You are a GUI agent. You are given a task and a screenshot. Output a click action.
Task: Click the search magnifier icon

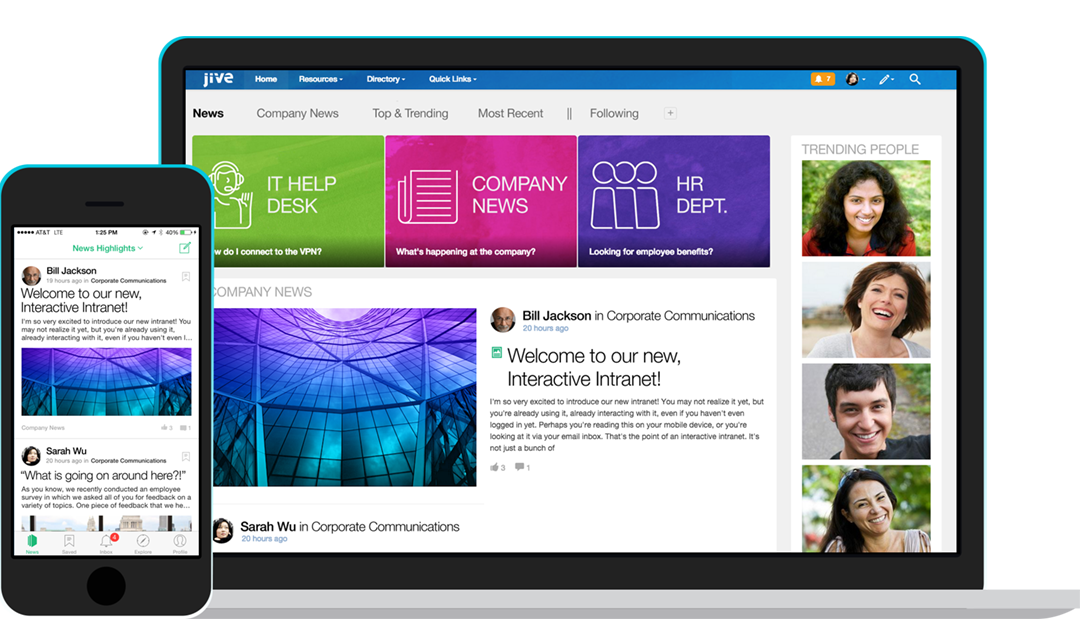click(915, 79)
